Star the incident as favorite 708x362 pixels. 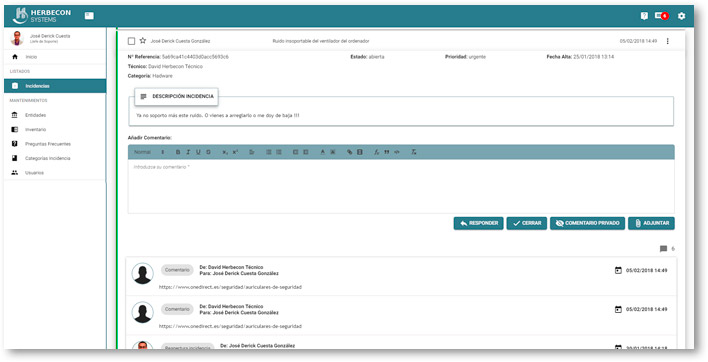tap(143, 41)
